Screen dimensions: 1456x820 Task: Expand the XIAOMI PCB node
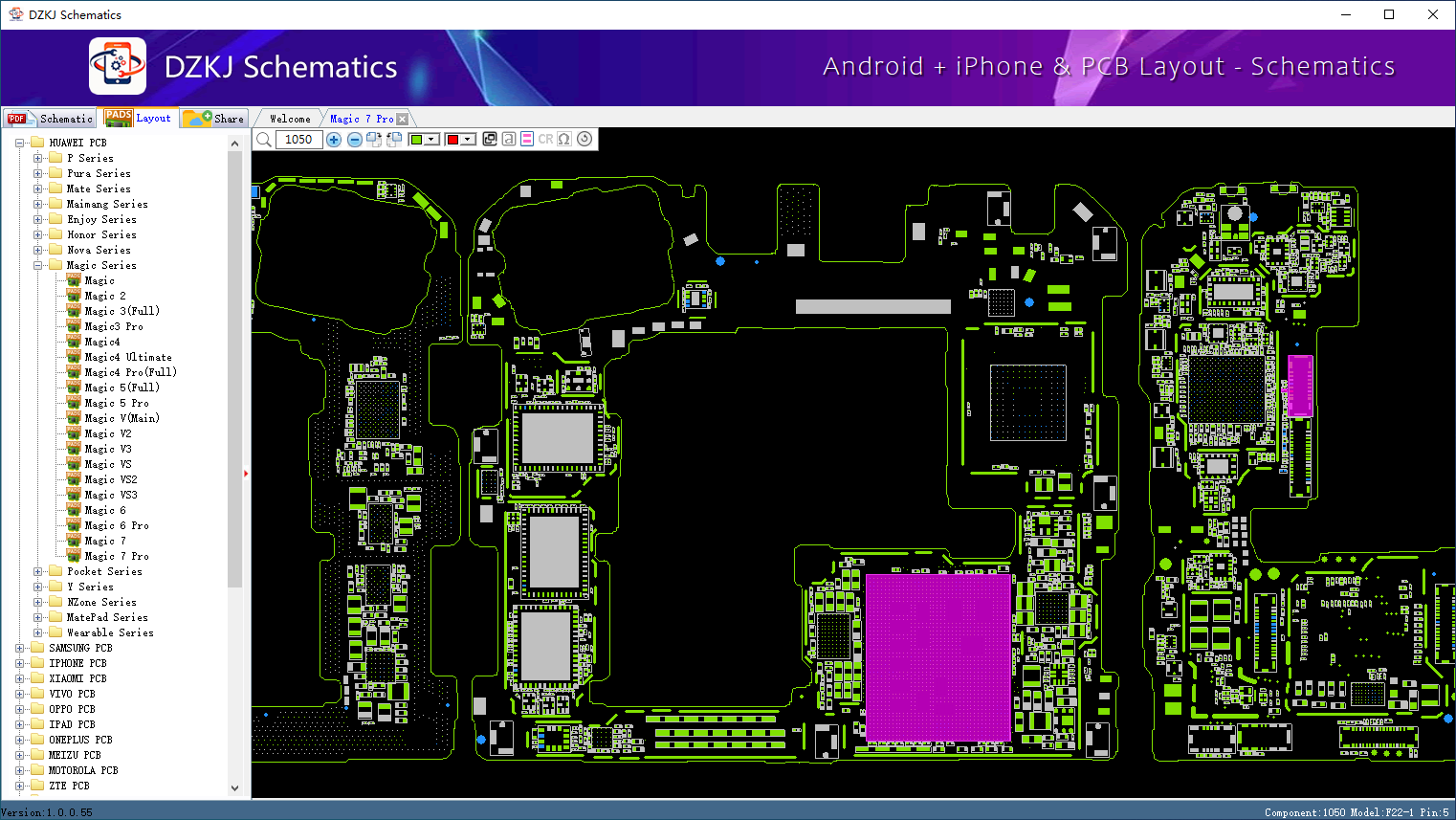pyautogui.click(x=20, y=678)
